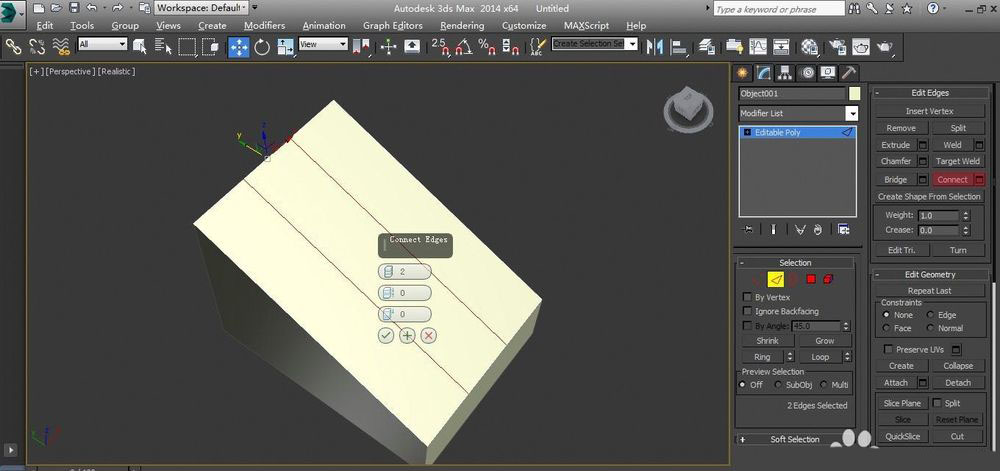
Task: Tick the By Vertex checkbox
Action: coord(748,297)
